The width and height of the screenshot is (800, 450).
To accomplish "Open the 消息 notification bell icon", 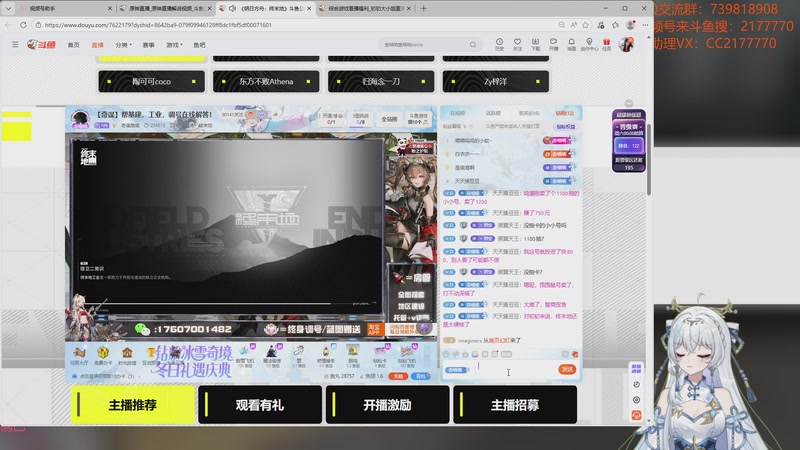I will point(571,44).
